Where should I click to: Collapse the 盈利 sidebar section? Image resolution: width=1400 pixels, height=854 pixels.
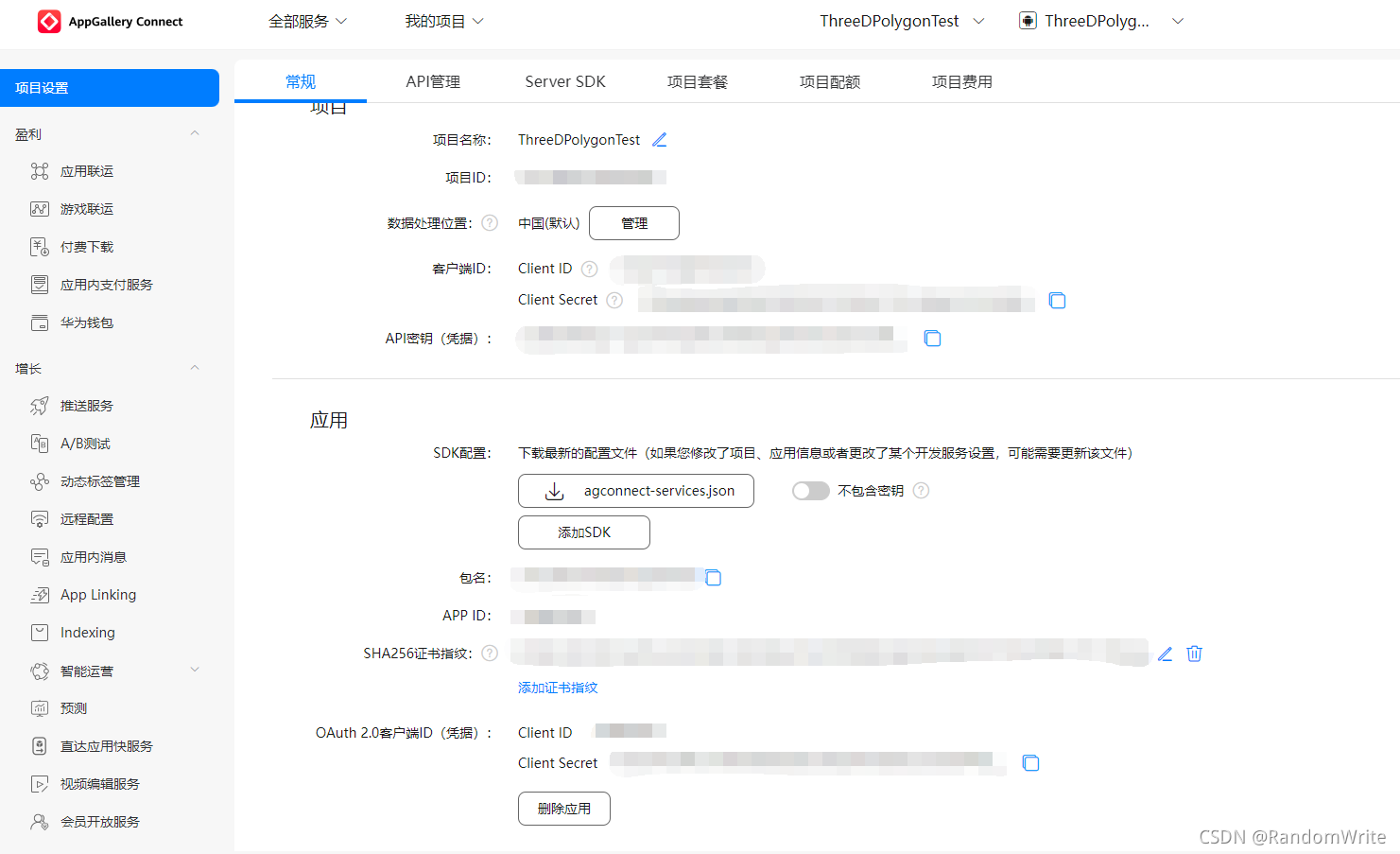195,133
